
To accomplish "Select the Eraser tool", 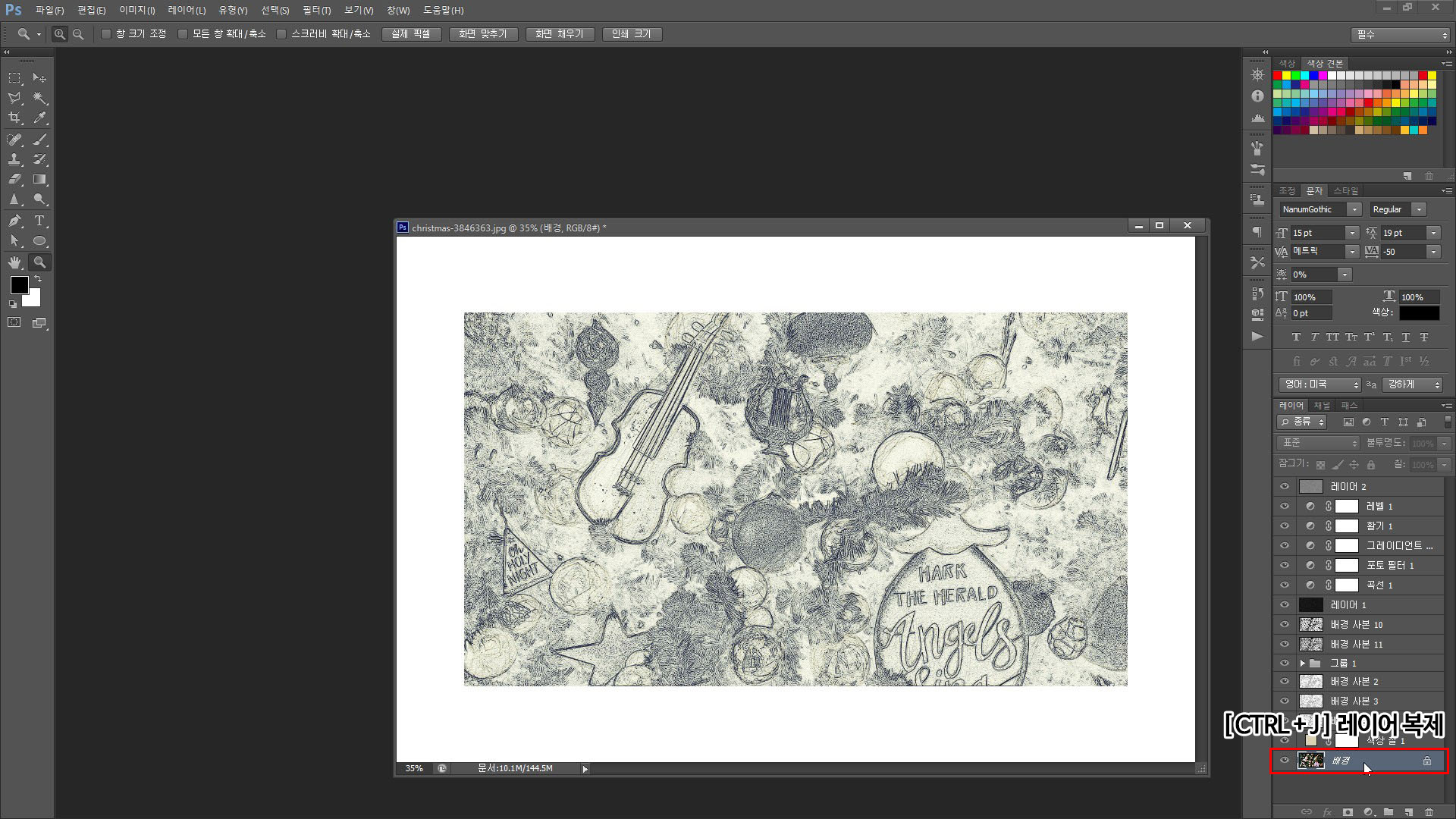I will 14,179.
